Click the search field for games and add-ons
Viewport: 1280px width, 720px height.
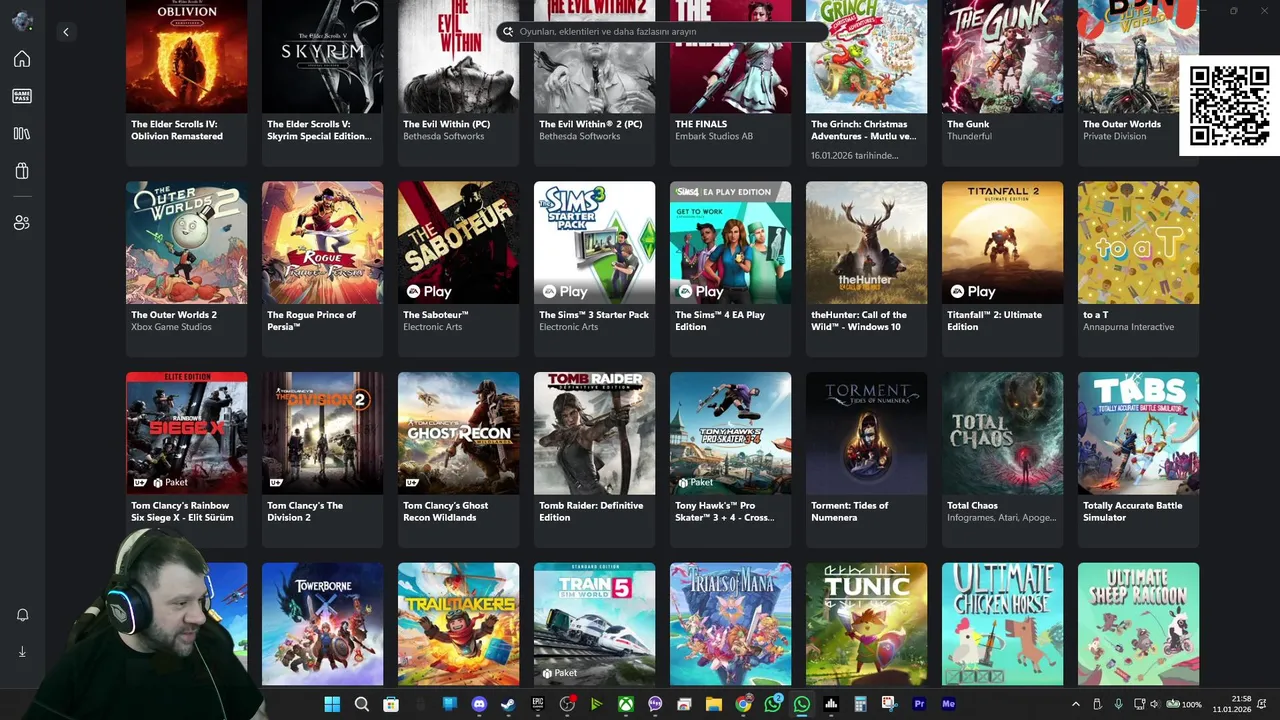[662, 32]
